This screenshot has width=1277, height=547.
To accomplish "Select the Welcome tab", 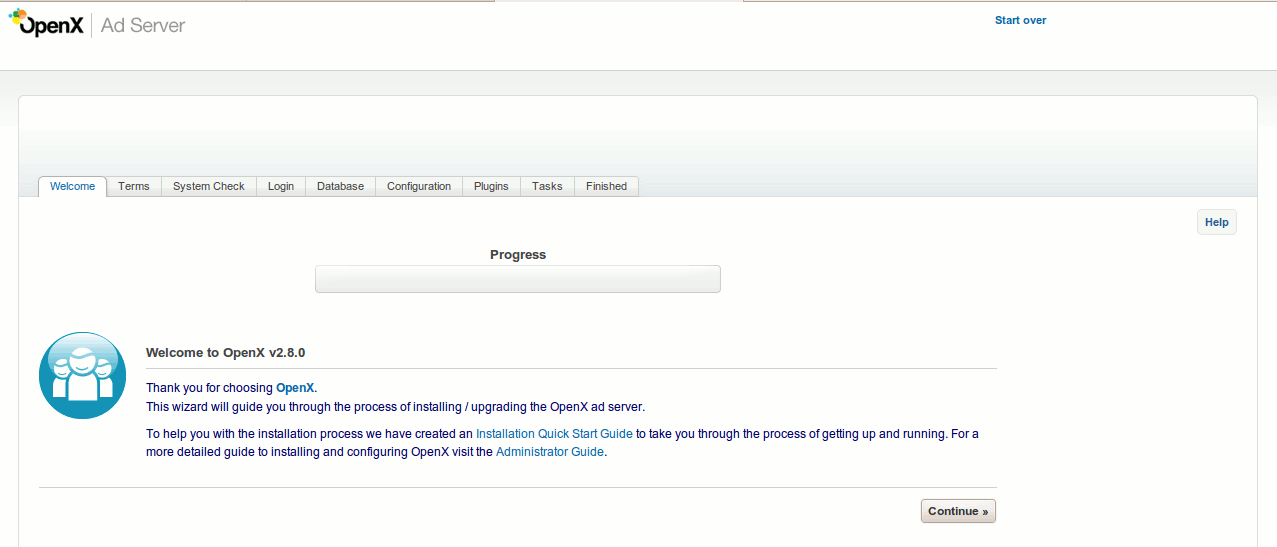I will [73, 187].
